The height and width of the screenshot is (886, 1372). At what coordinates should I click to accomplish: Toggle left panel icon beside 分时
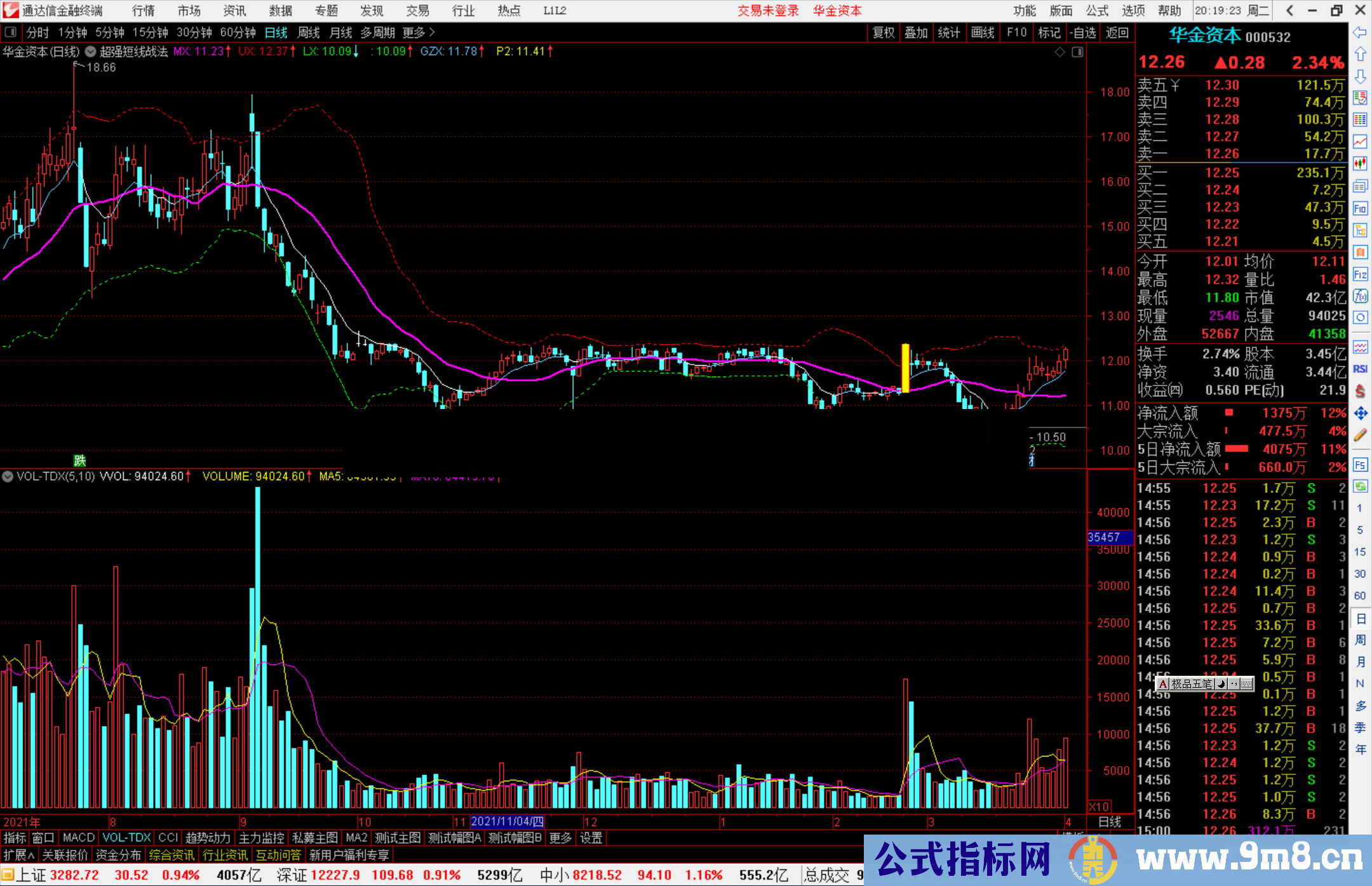[x=11, y=32]
